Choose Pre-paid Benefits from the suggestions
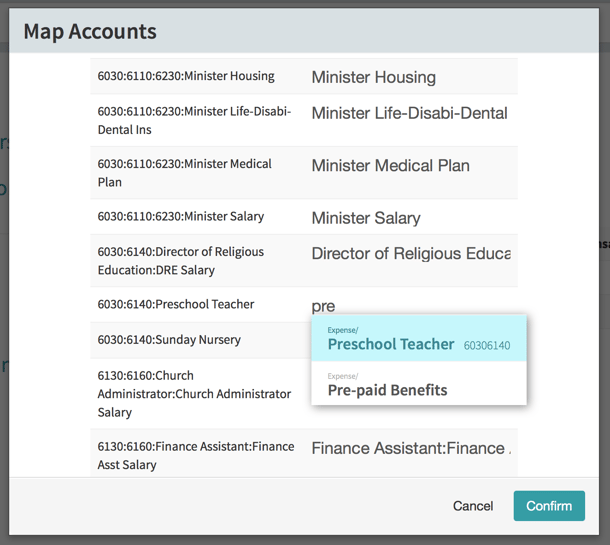 click(418, 384)
